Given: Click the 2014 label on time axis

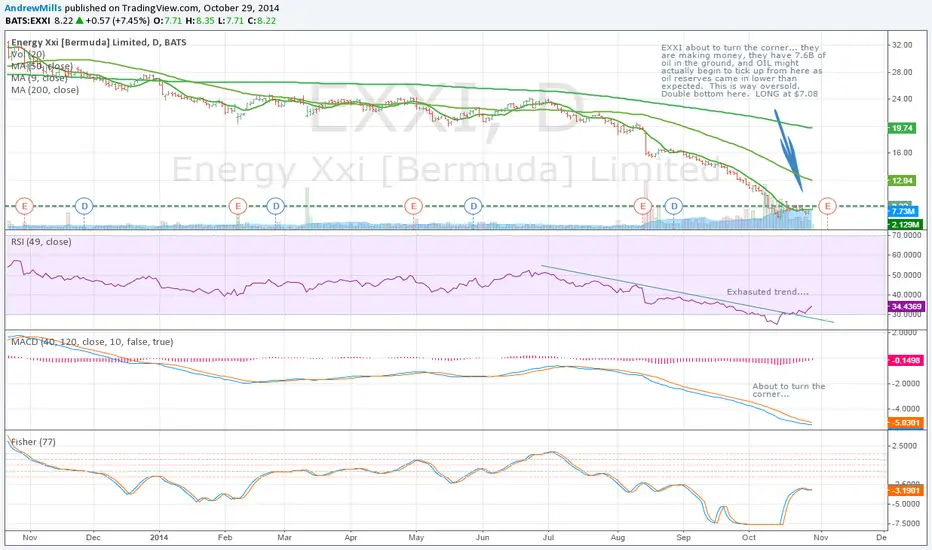Looking at the screenshot, I should coord(159,538).
